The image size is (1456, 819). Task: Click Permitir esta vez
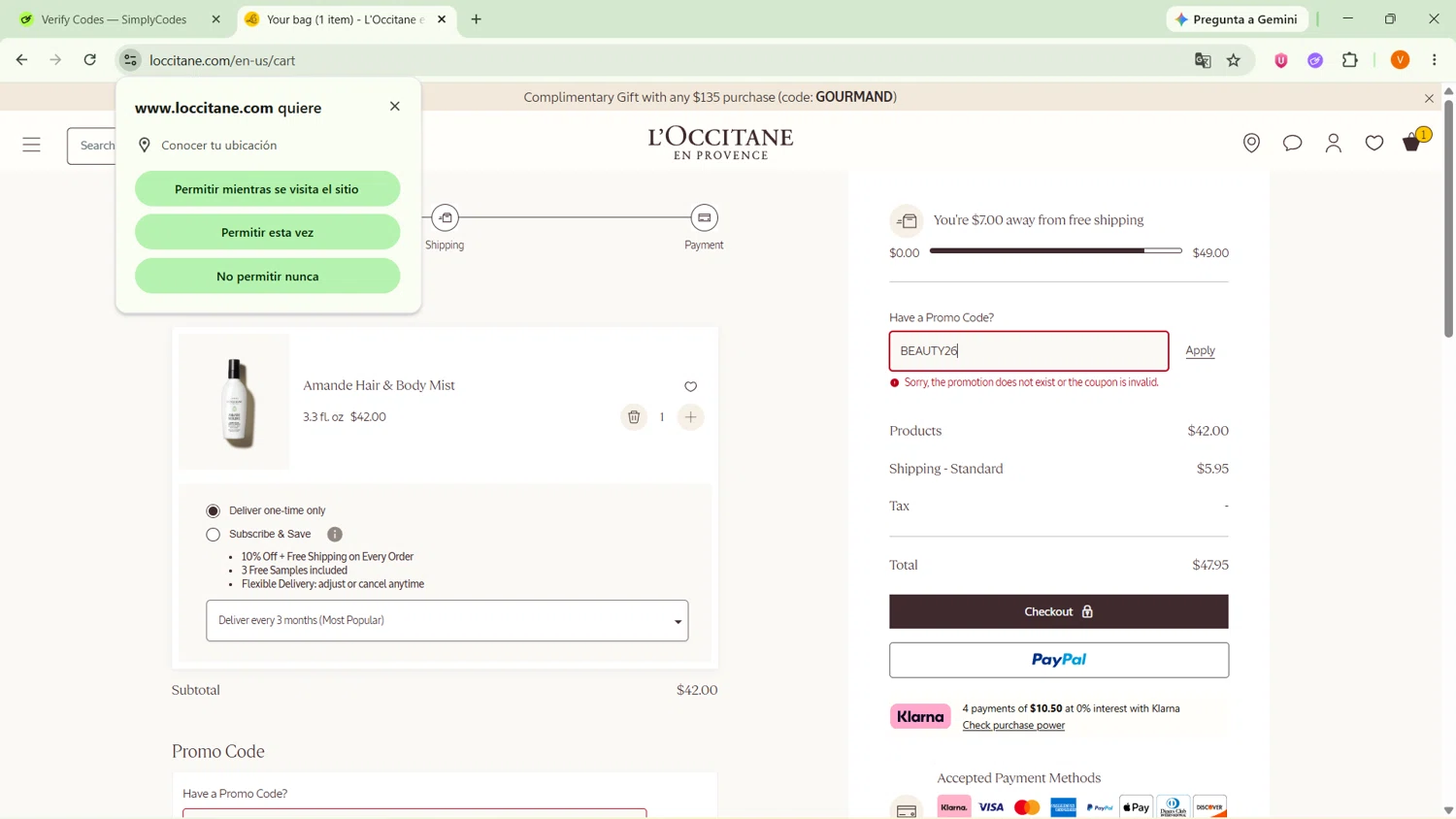click(267, 233)
